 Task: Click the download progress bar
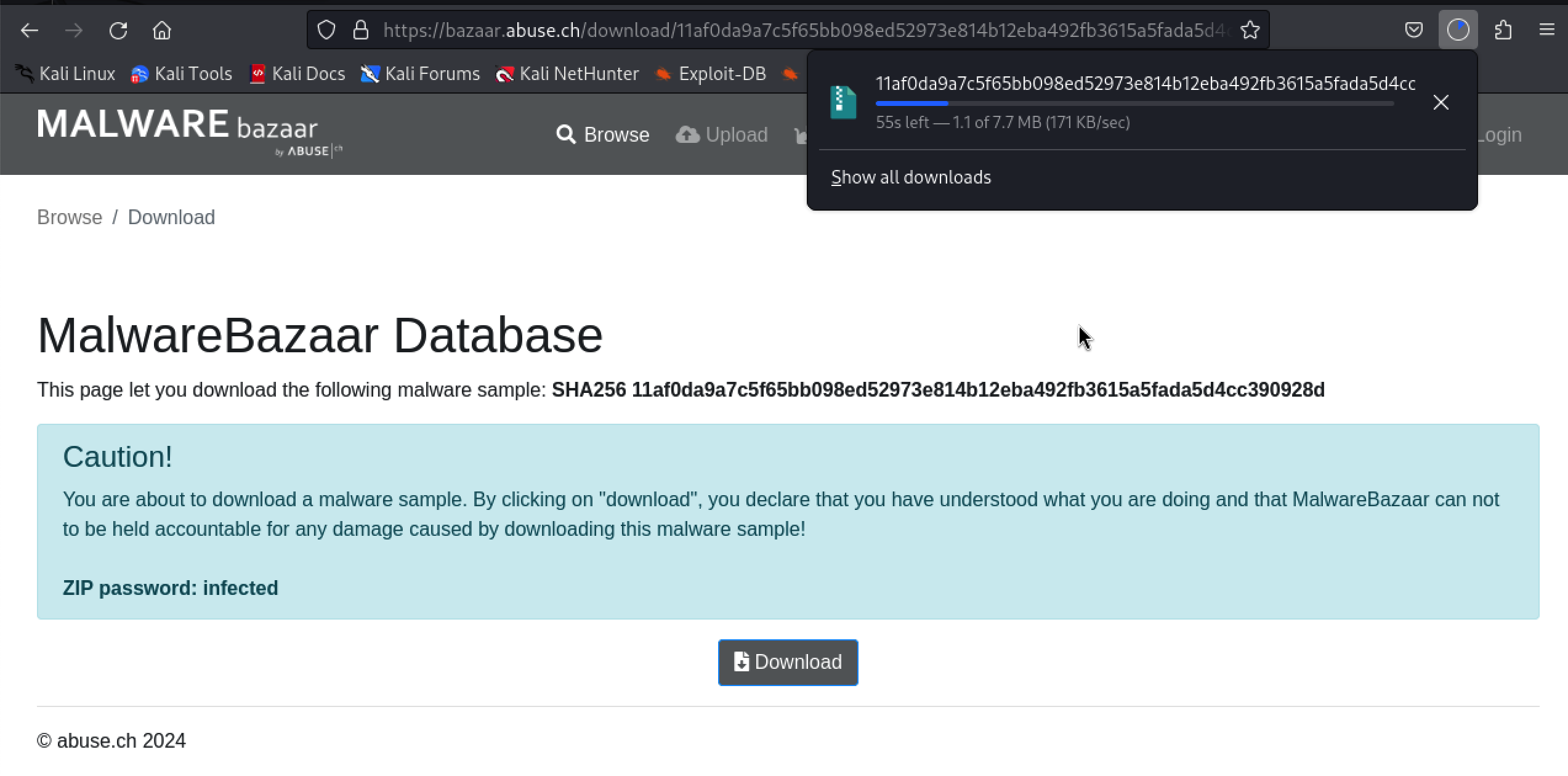[1134, 103]
